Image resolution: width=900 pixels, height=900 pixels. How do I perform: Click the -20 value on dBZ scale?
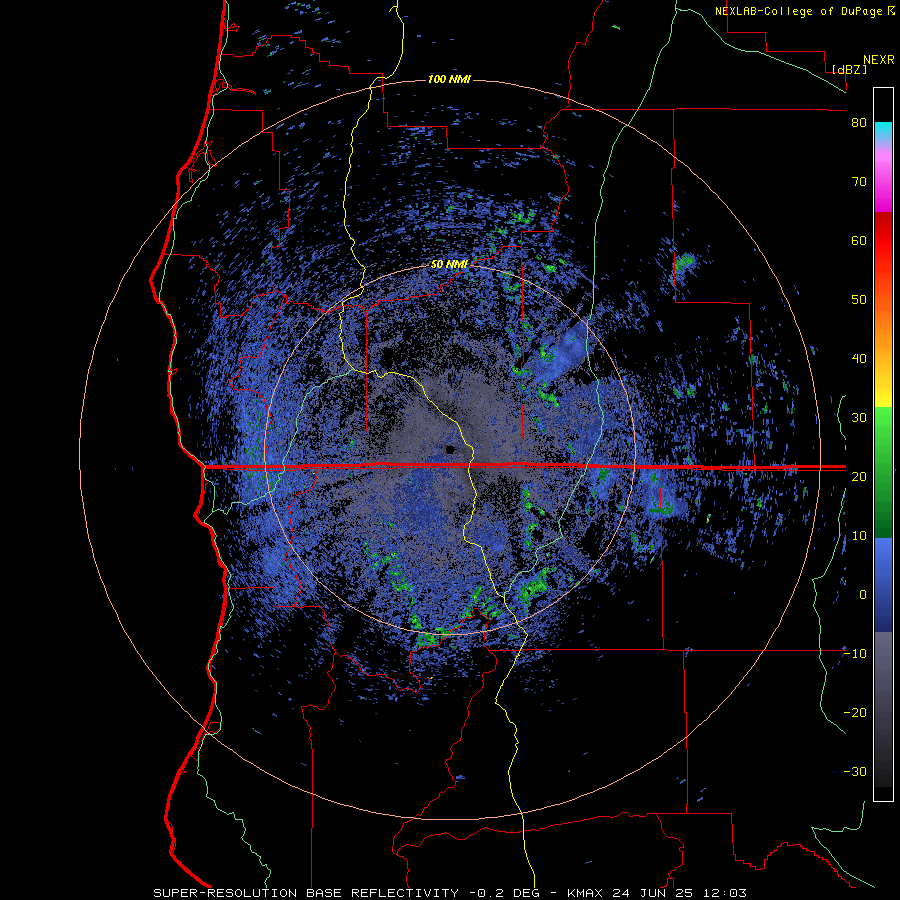click(x=855, y=713)
